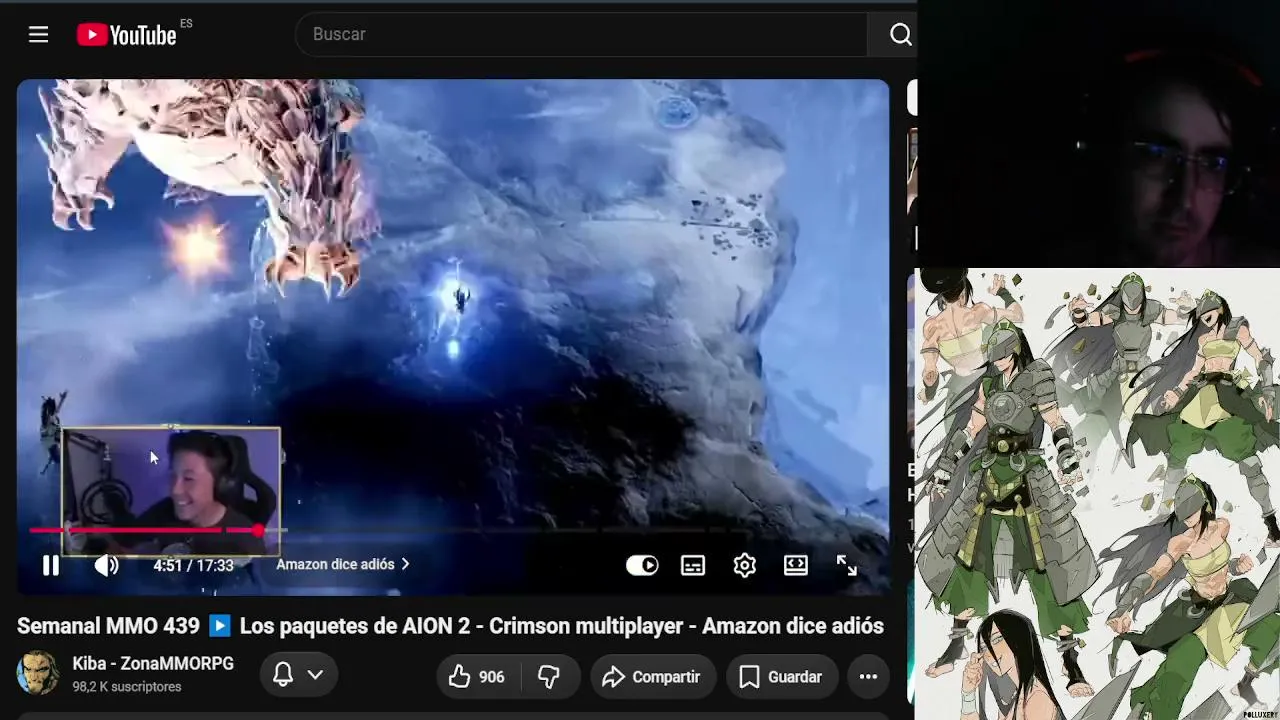Screen dimensions: 1280x720
Task: Open the Kiba - ZonaMMORPG channel avatar
Action: 39,674
